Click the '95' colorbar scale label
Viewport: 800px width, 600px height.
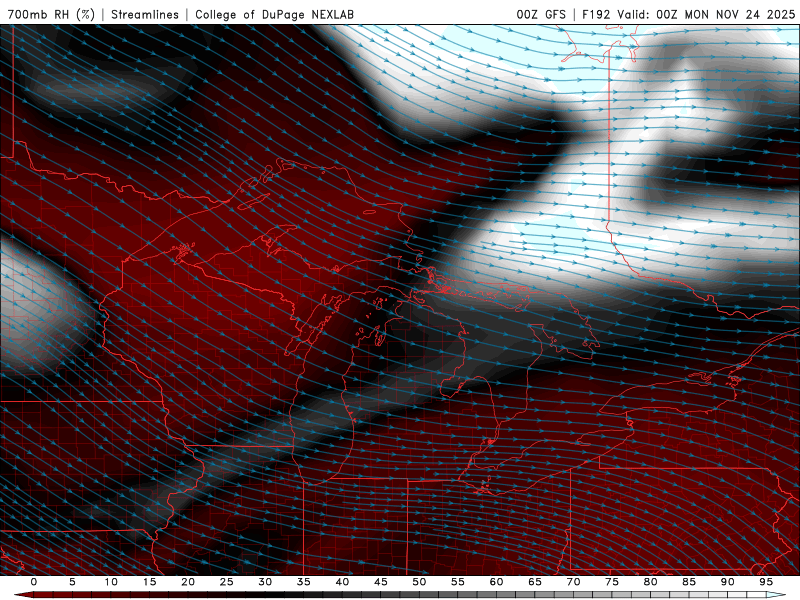click(766, 582)
